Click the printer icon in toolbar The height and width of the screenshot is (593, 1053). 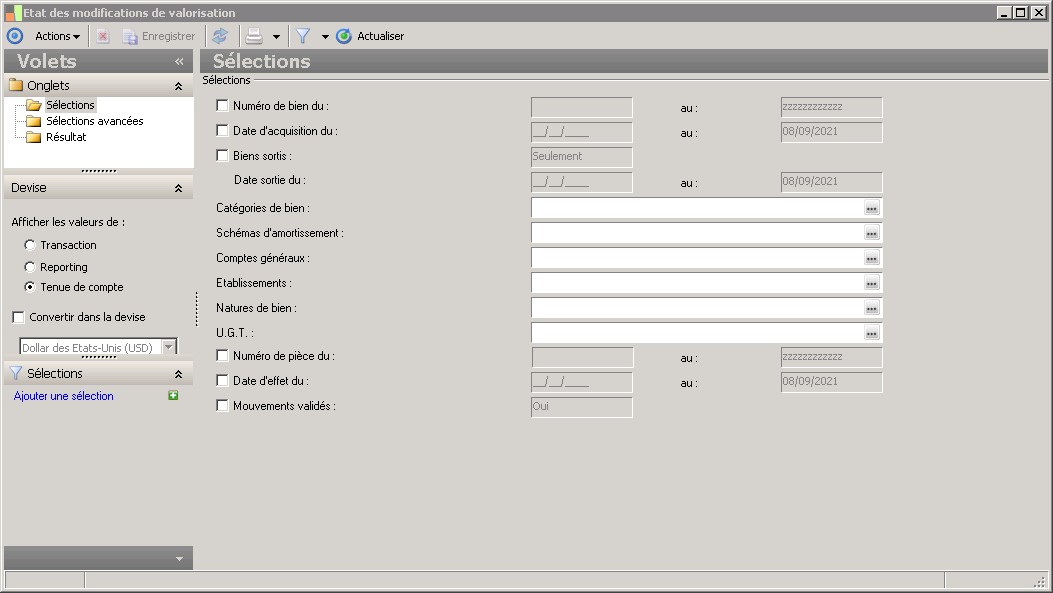pyautogui.click(x=254, y=36)
